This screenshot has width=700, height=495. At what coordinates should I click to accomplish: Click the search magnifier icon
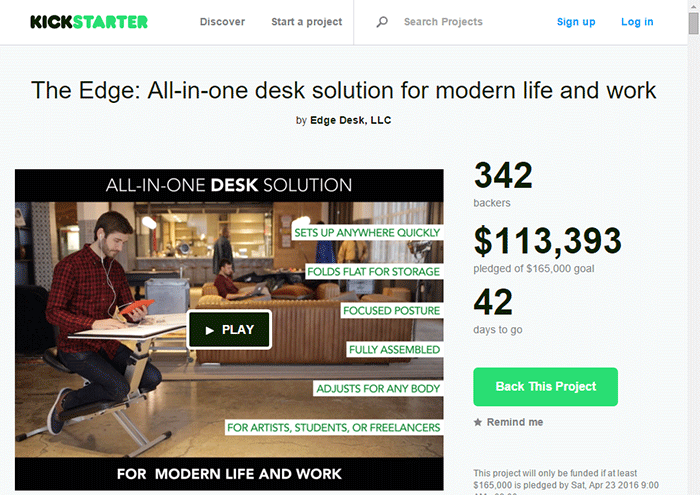(x=382, y=21)
